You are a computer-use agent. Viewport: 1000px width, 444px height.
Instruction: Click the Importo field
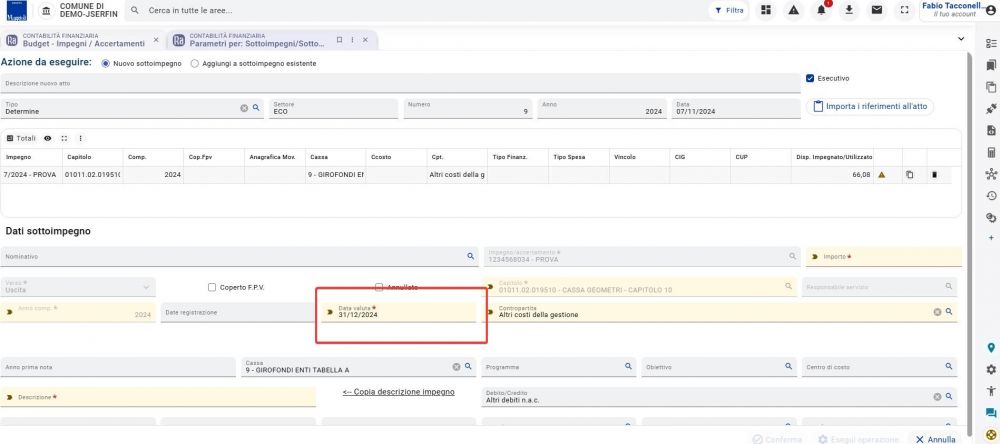(x=884, y=256)
